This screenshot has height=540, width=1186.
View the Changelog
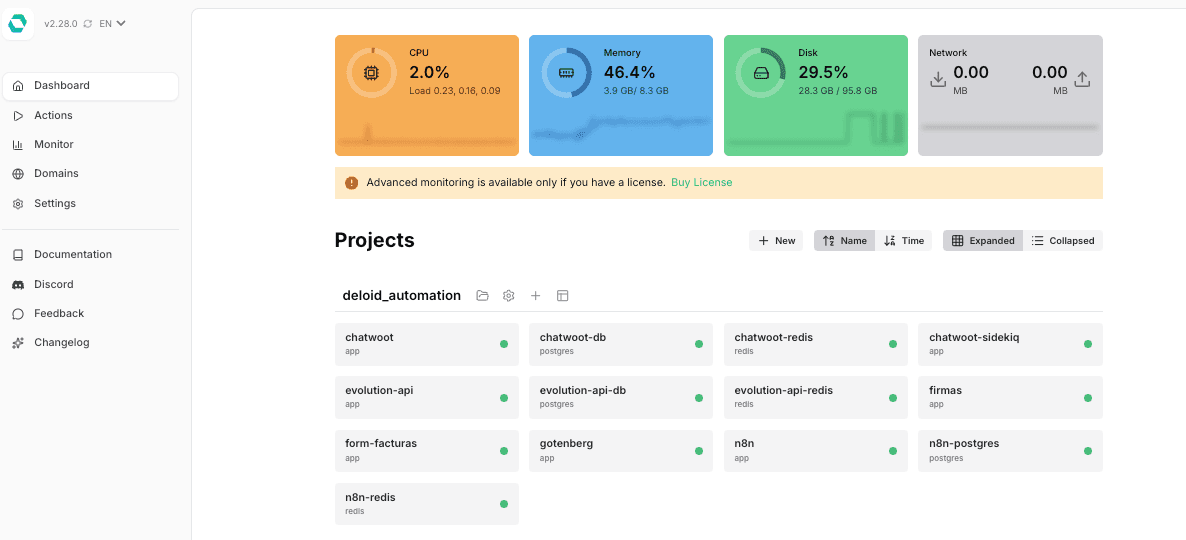point(91,343)
